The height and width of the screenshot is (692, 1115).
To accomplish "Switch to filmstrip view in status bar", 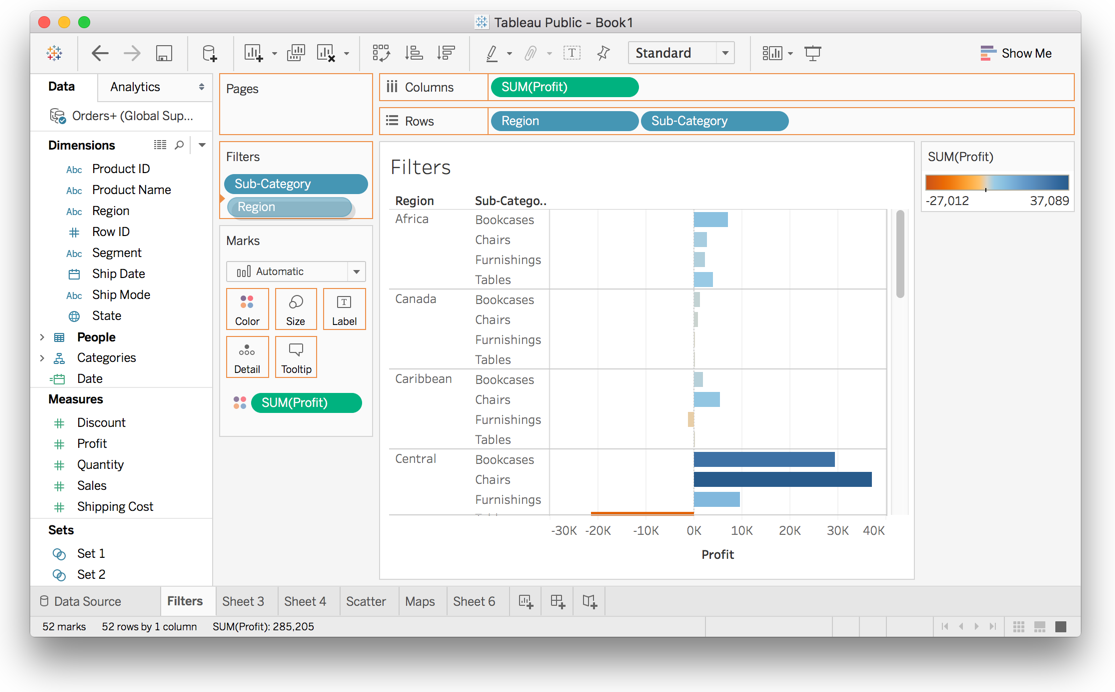I will (x=1040, y=627).
